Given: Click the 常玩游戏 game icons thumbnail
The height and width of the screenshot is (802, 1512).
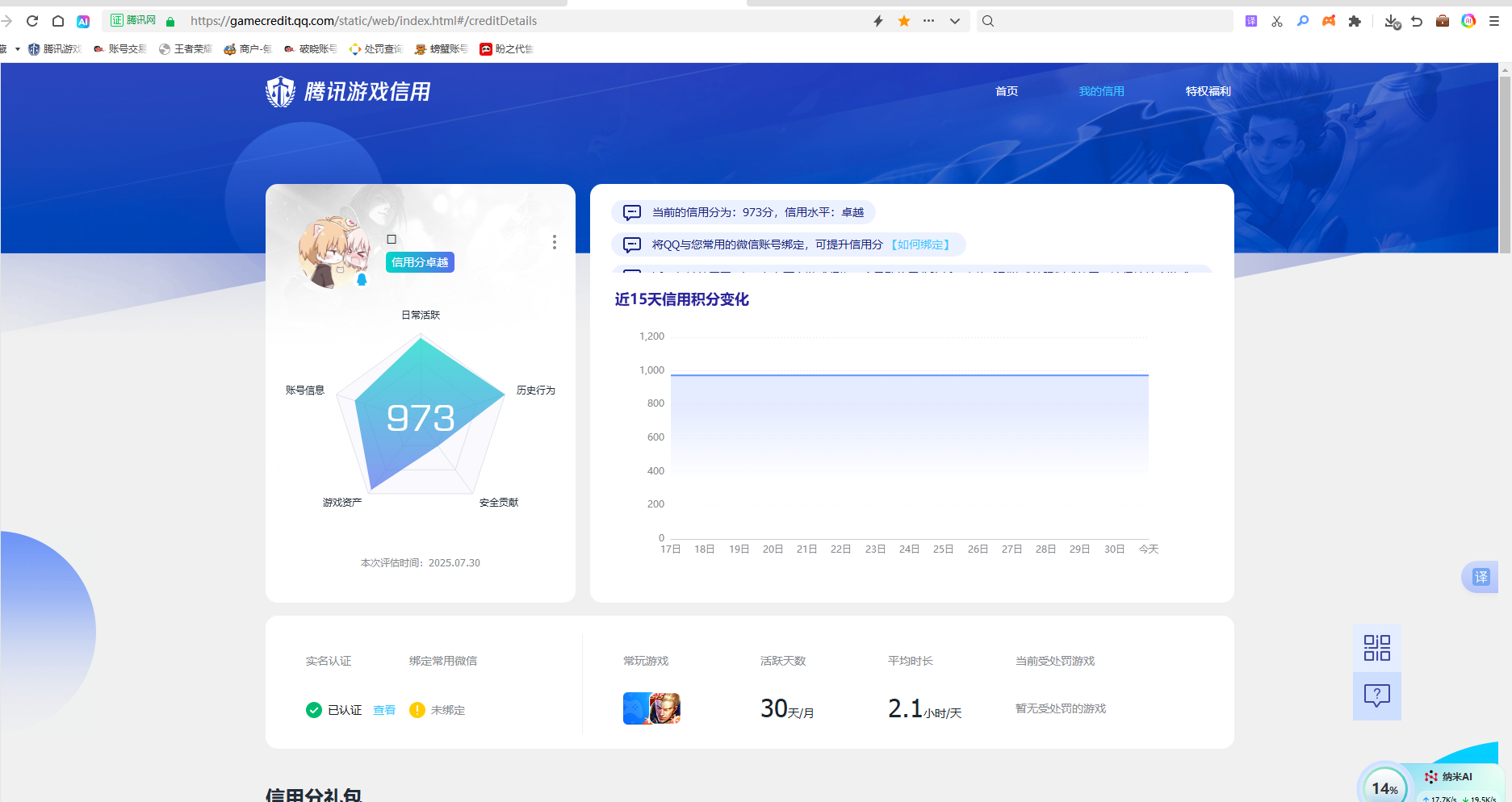Looking at the screenshot, I should (x=651, y=708).
